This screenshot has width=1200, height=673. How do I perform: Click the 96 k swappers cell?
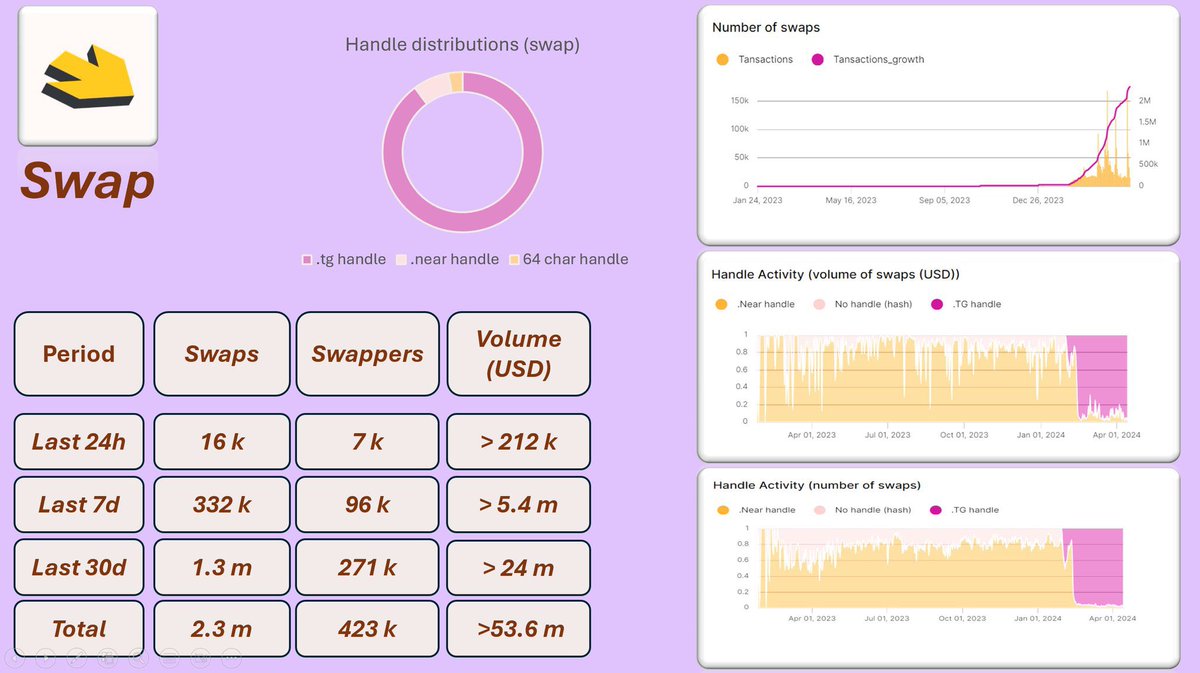pyautogui.click(x=368, y=504)
